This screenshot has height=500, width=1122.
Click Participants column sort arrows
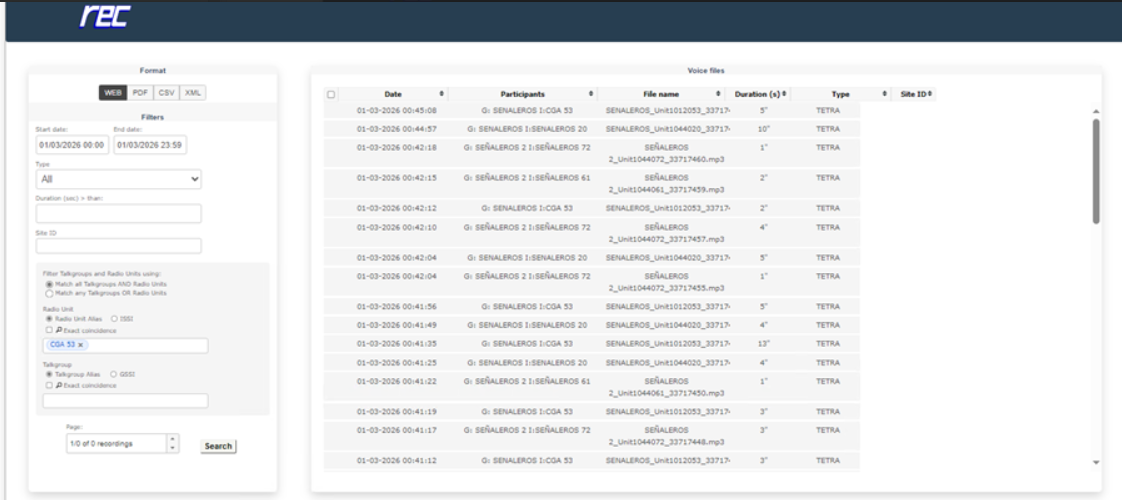(x=591, y=94)
